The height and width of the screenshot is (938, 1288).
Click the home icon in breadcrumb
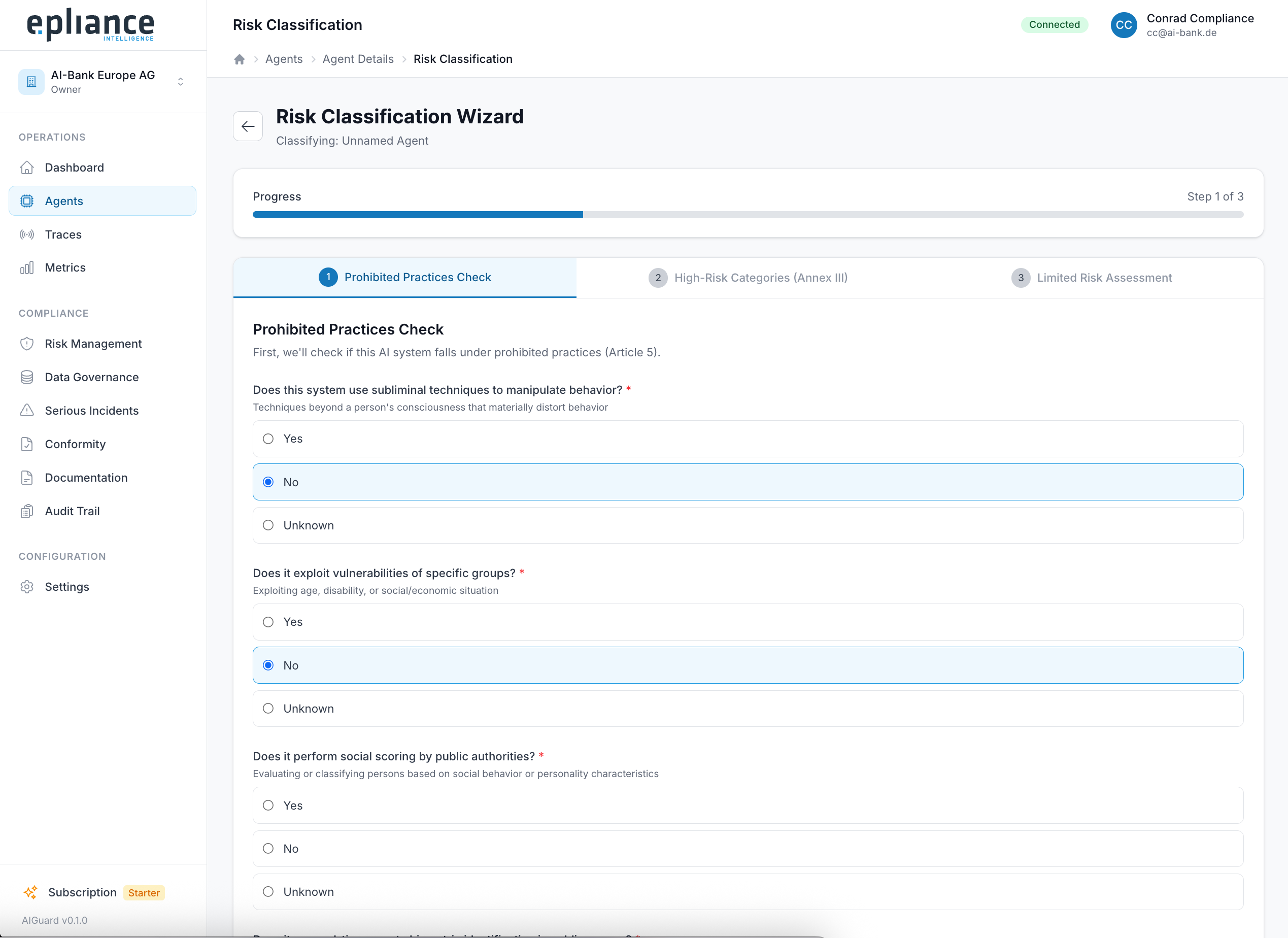pyautogui.click(x=239, y=60)
